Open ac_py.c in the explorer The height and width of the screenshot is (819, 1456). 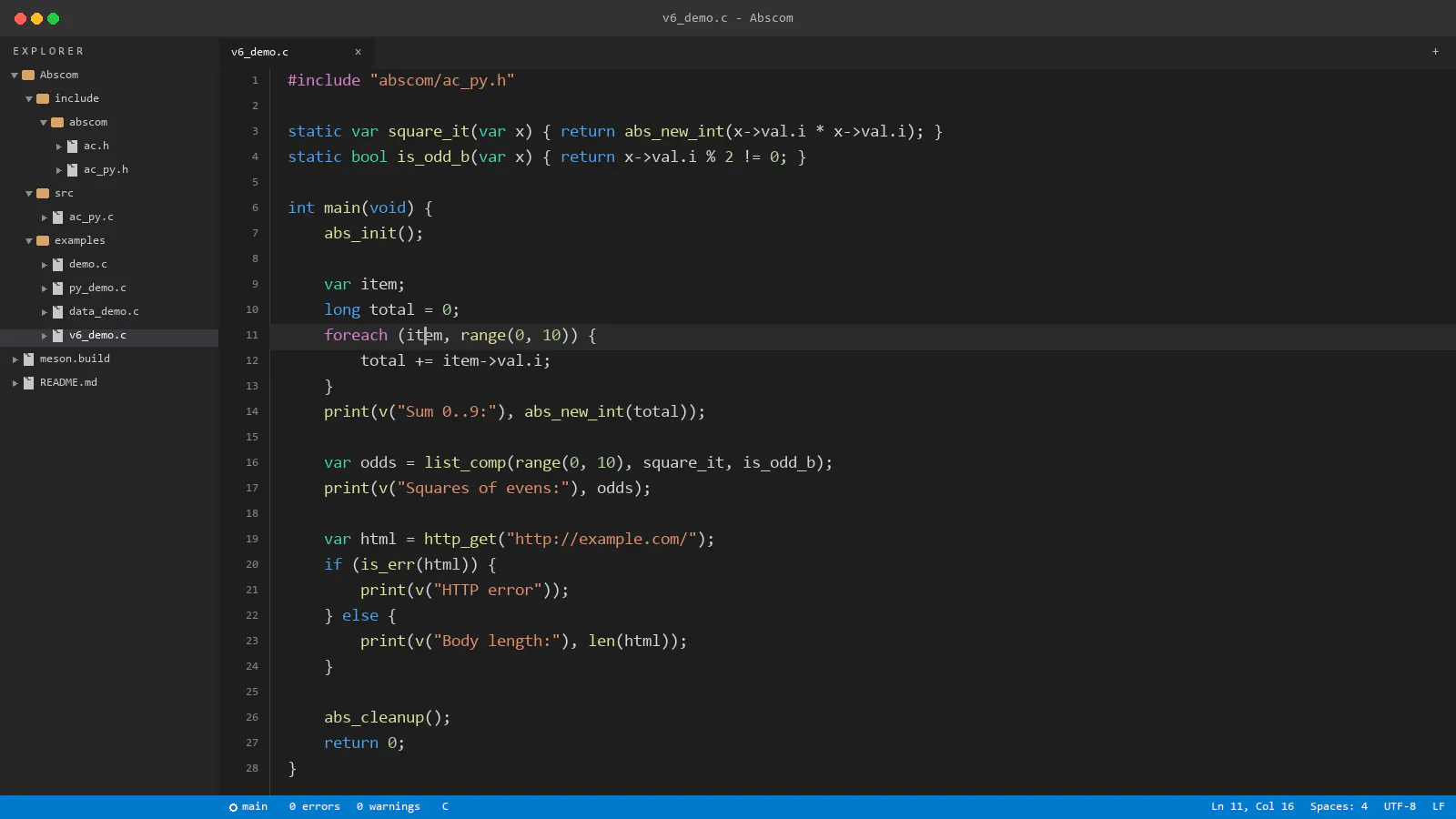pyautogui.click(x=91, y=217)
